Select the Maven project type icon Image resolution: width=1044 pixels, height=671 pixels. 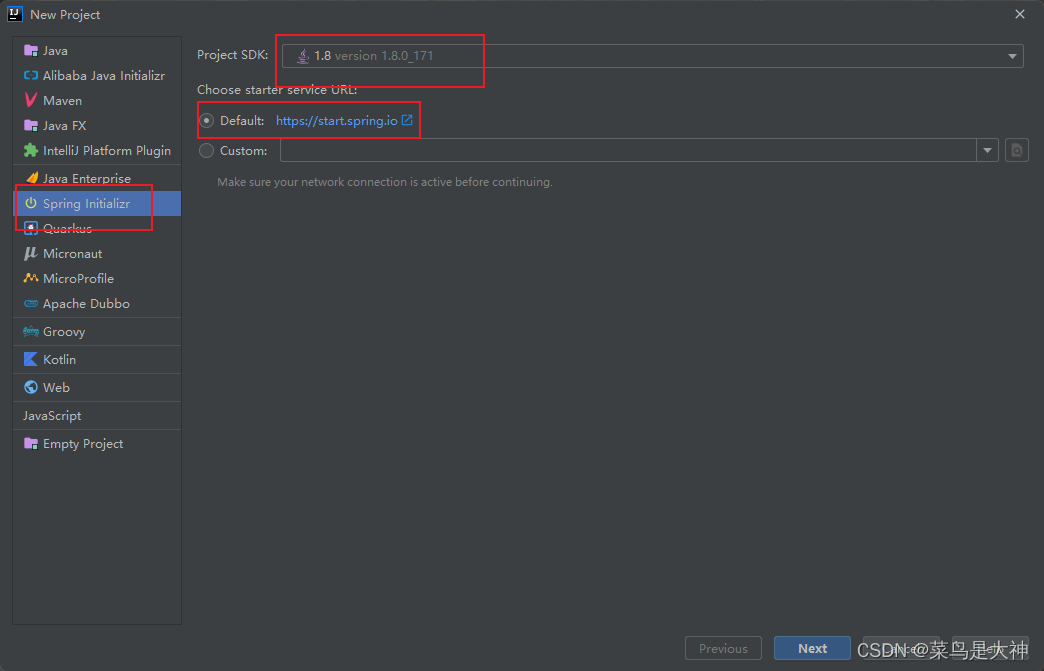pos(33,100)
